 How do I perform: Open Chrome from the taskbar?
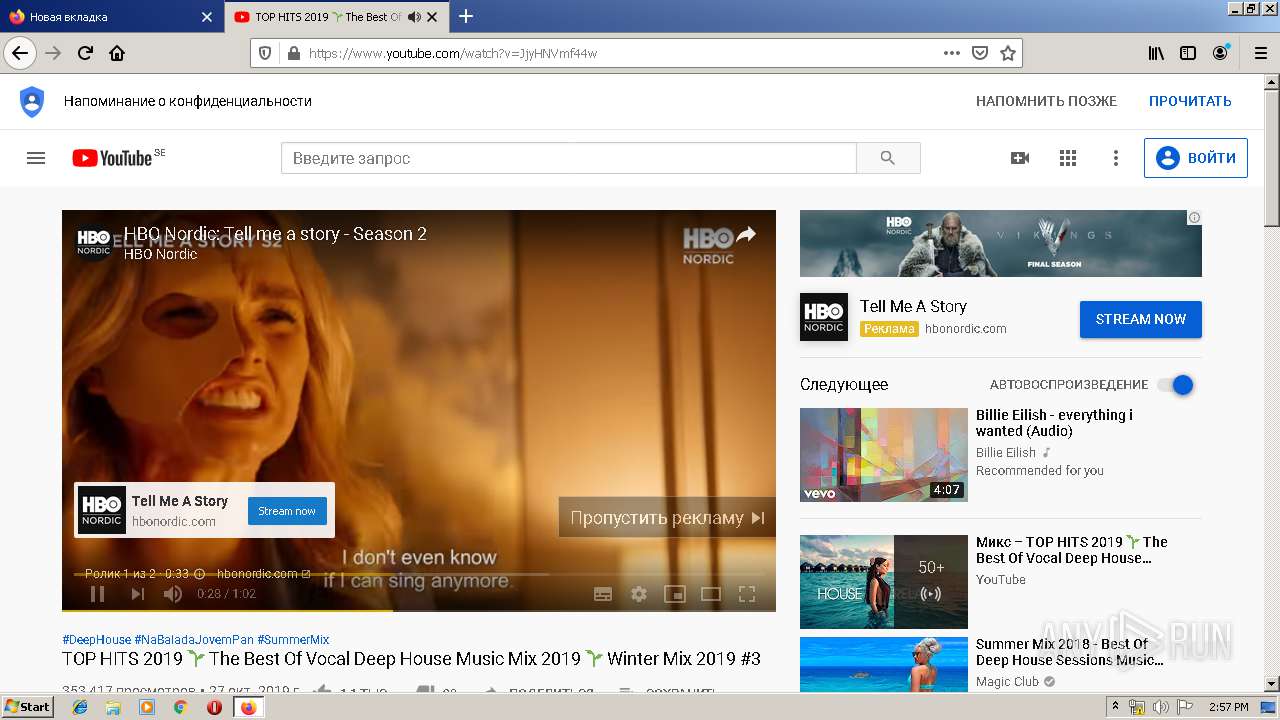pos(181,707)
